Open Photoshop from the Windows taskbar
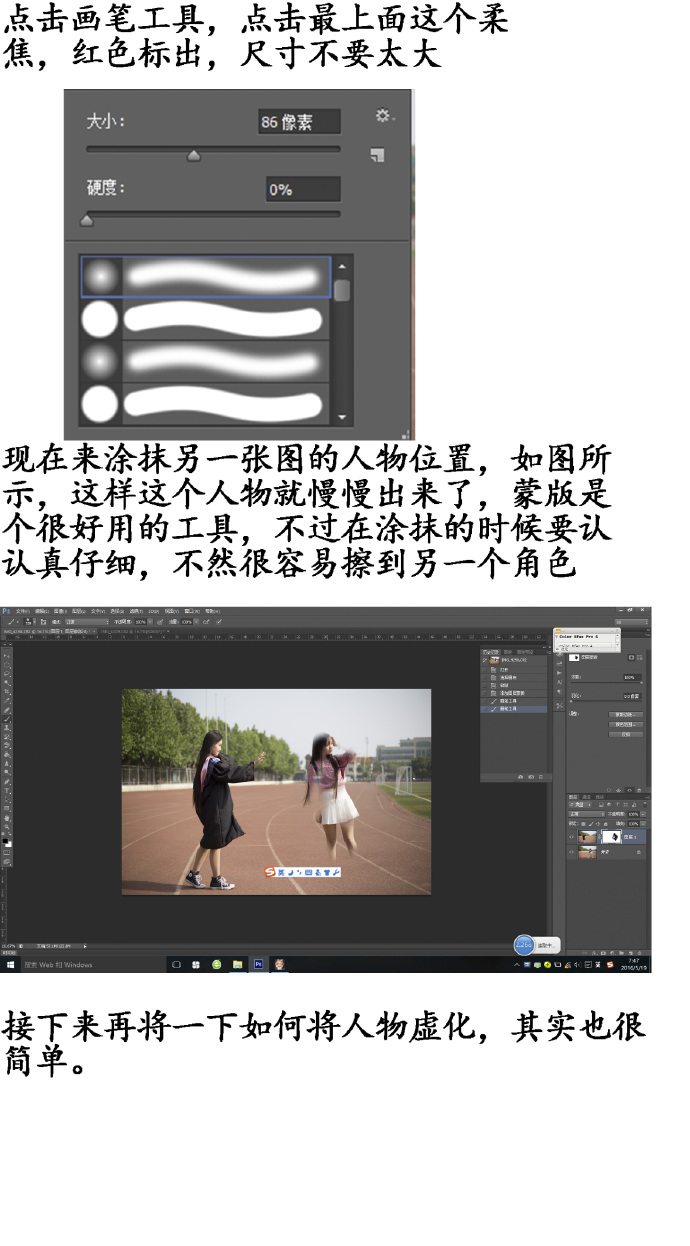 (258, 965)
